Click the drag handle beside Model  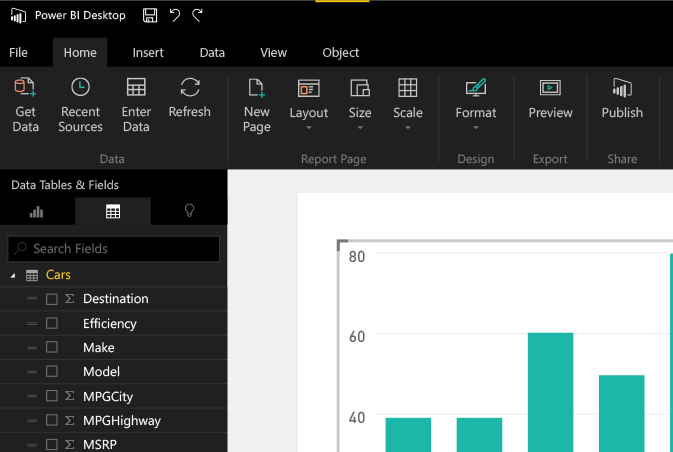32,372
